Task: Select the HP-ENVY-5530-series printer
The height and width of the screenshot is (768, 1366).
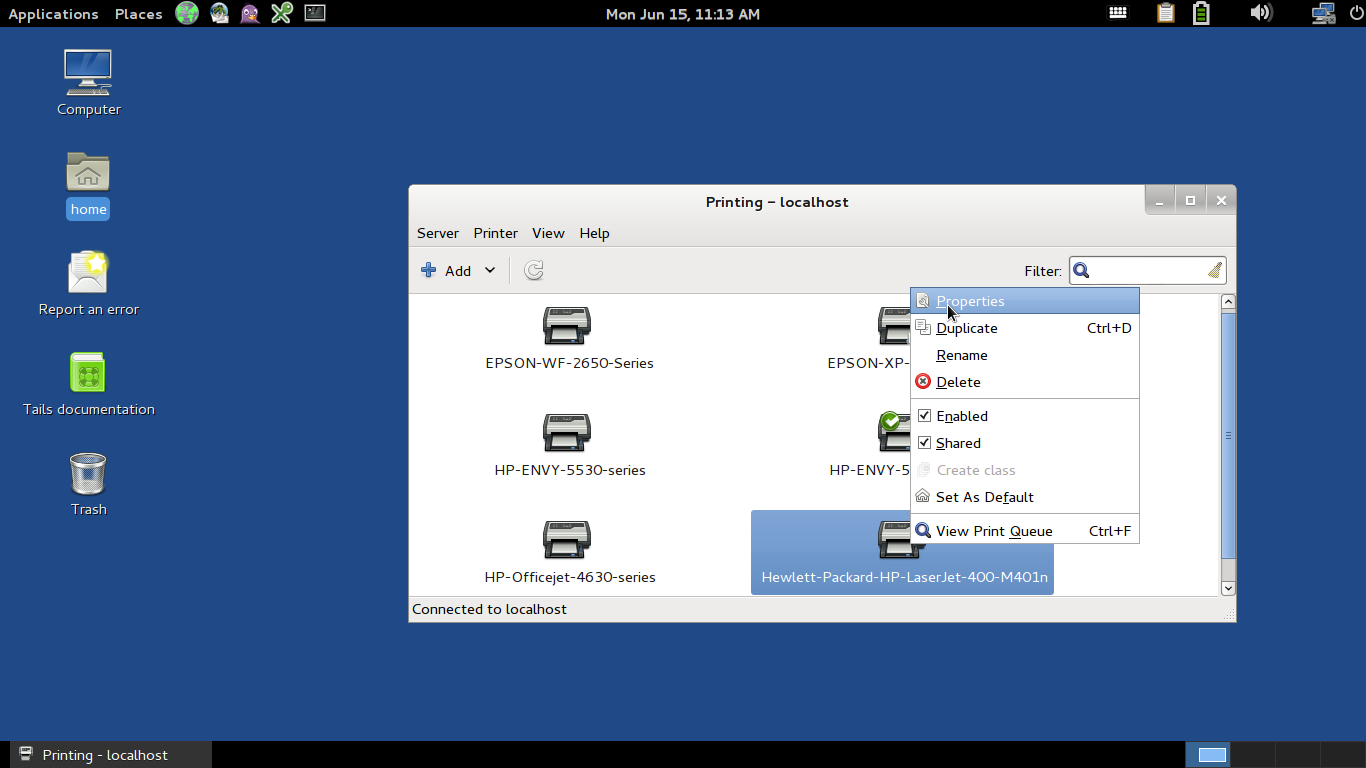Action: (x=569, y=446)
